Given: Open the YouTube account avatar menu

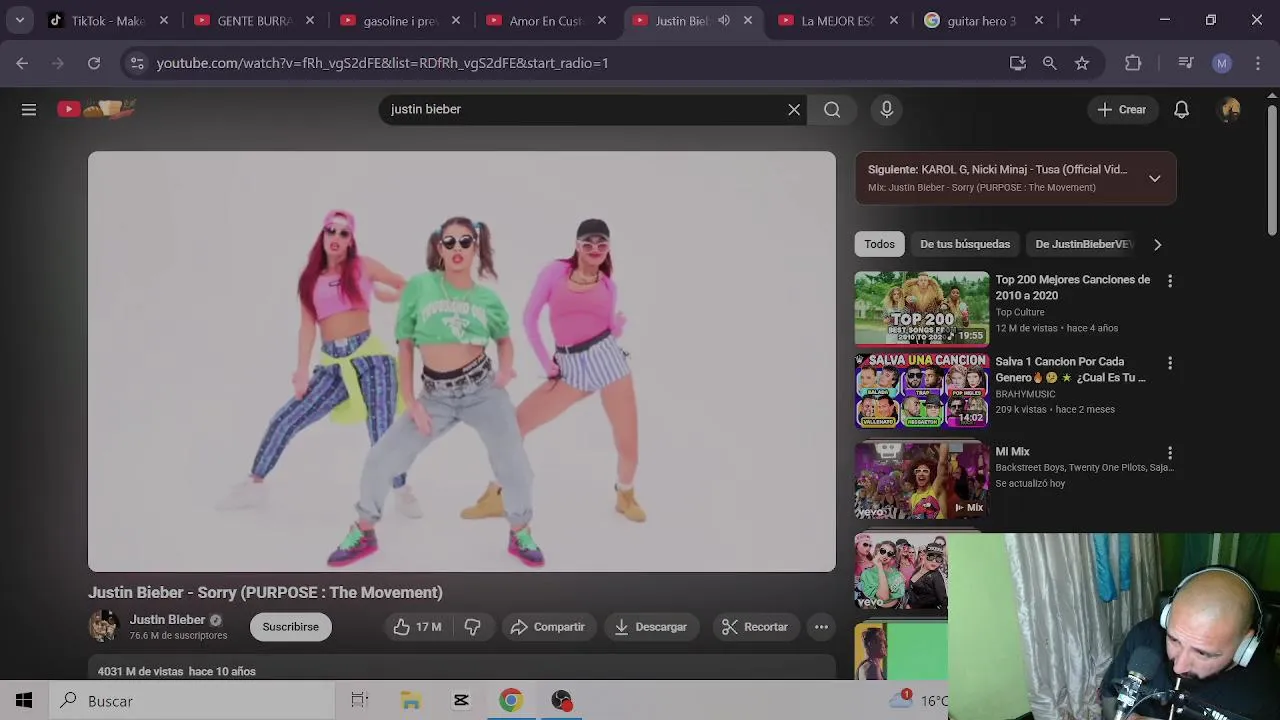Looking at the screenshot, I should tap(1230, 110).
